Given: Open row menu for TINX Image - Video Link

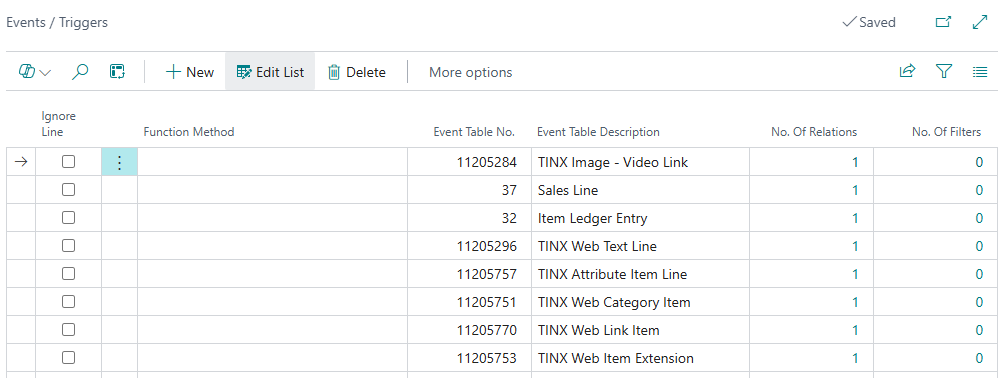Looking at the screenshot, I should pos(119,162).
